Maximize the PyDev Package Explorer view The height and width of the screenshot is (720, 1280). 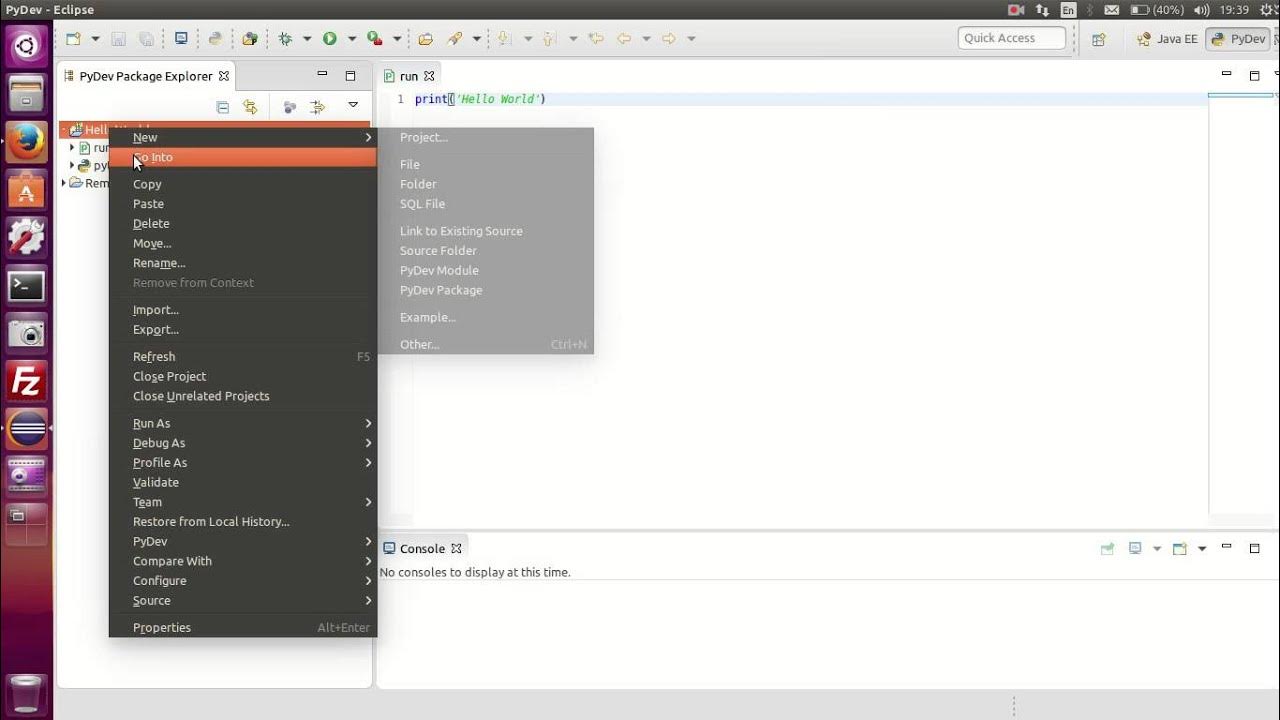pos(350,76)
